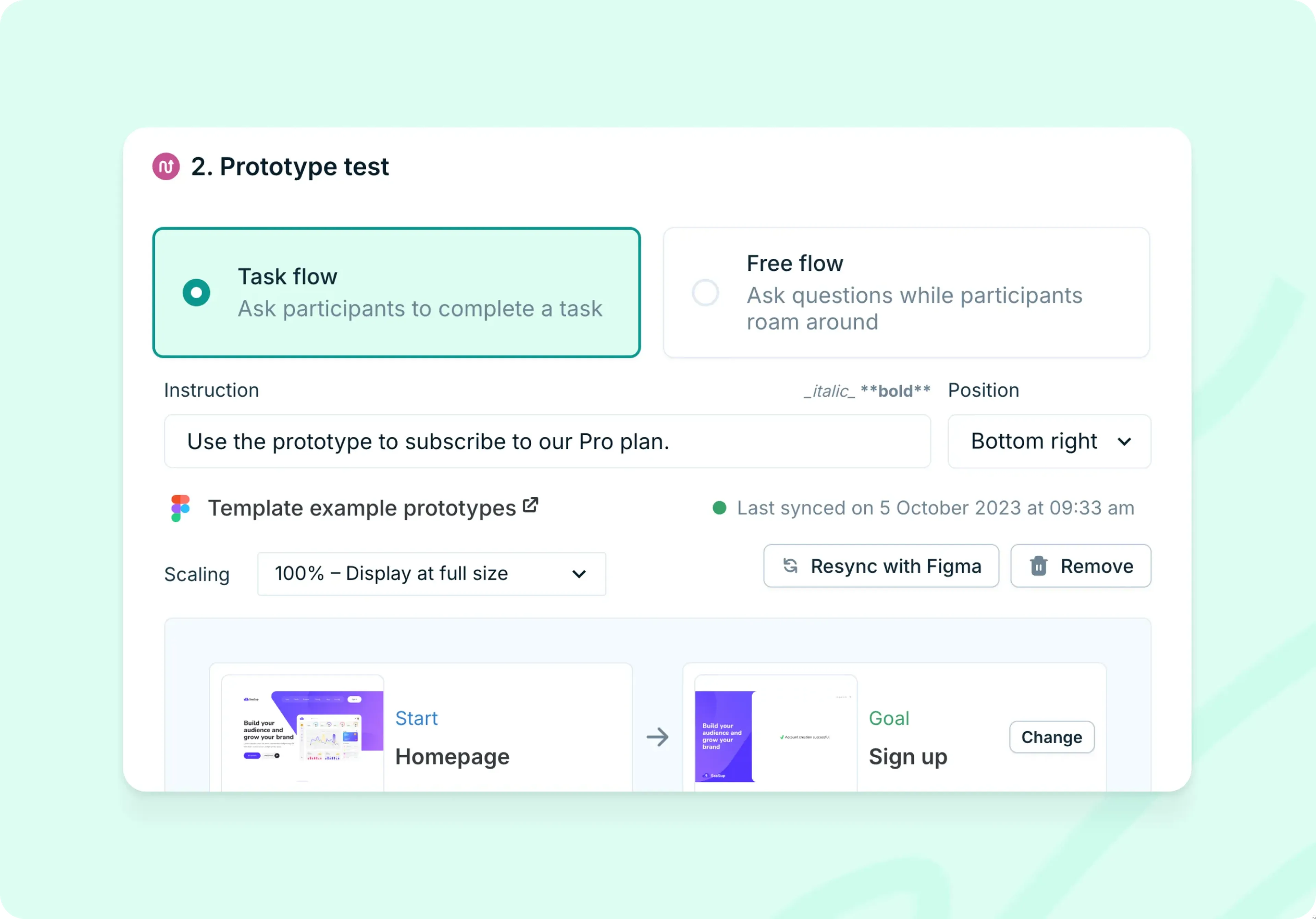Screen dimensions: 1316x919
Task: Open the Template example prototypes link
Action: (x=362, y=507)
